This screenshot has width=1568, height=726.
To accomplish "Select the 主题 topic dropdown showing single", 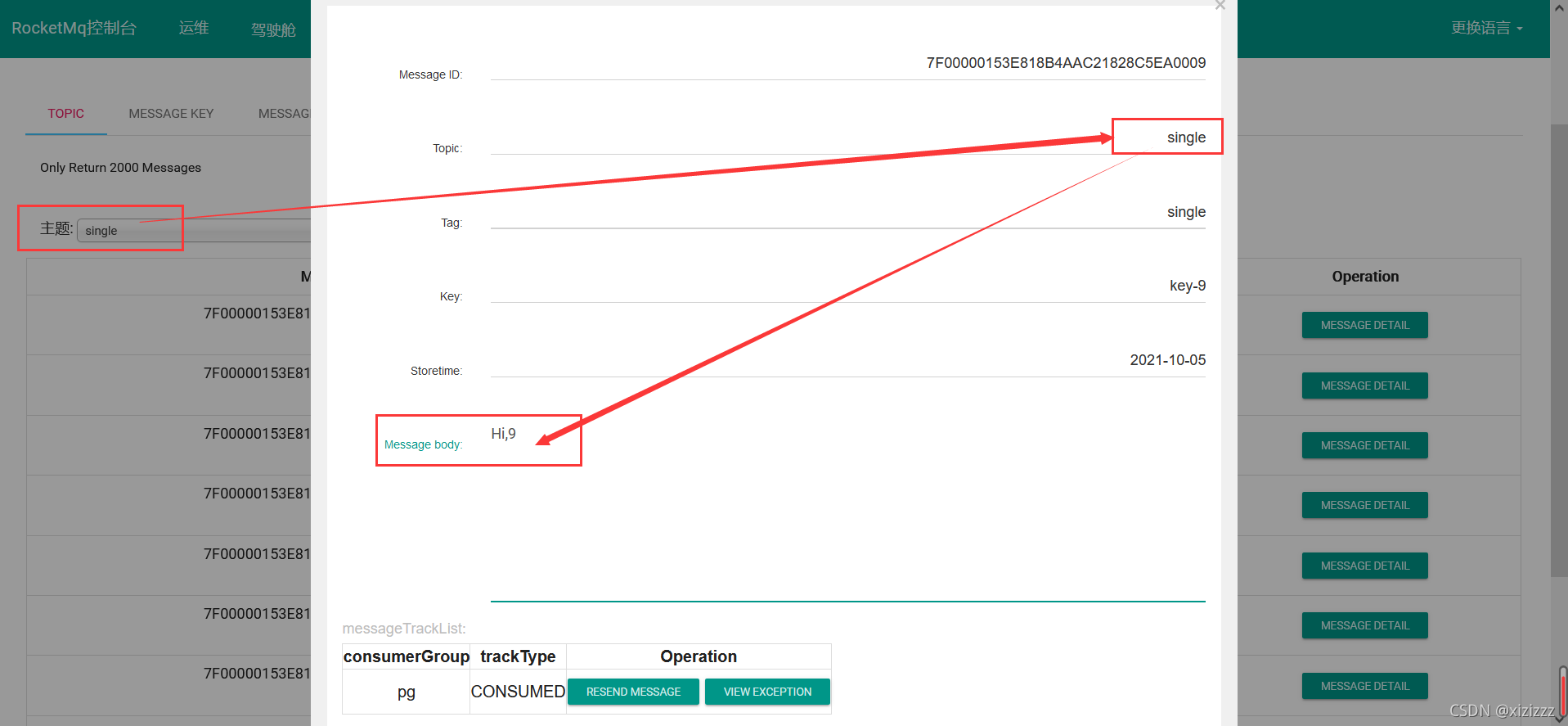I will tap(193, 231).
